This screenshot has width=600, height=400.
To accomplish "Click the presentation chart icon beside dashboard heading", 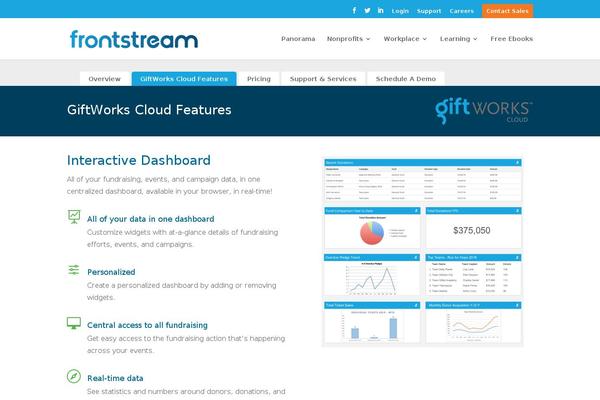I will click(x=74, y=217).
